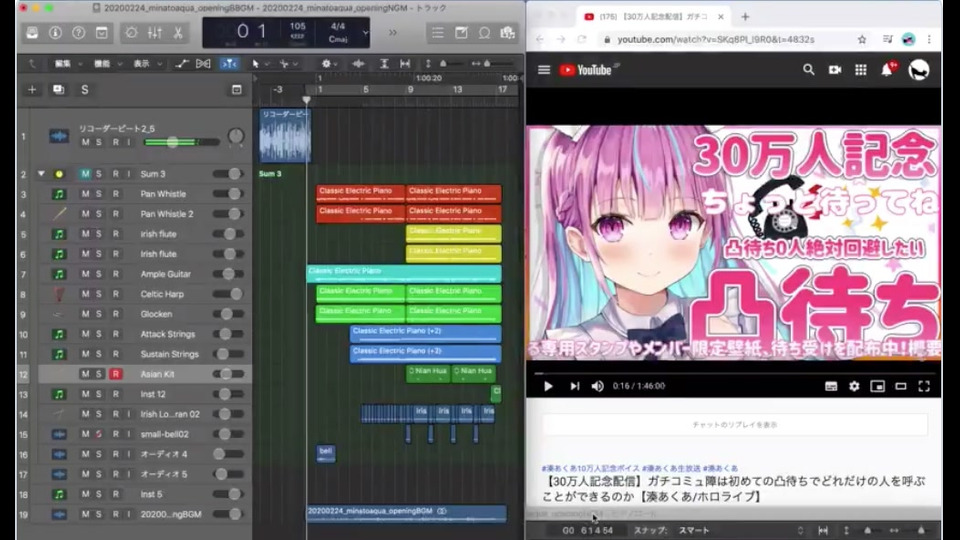Open the 編集 edit dropdown menu
The height and width of the screenshot is (540, 960).
point(66,64)
